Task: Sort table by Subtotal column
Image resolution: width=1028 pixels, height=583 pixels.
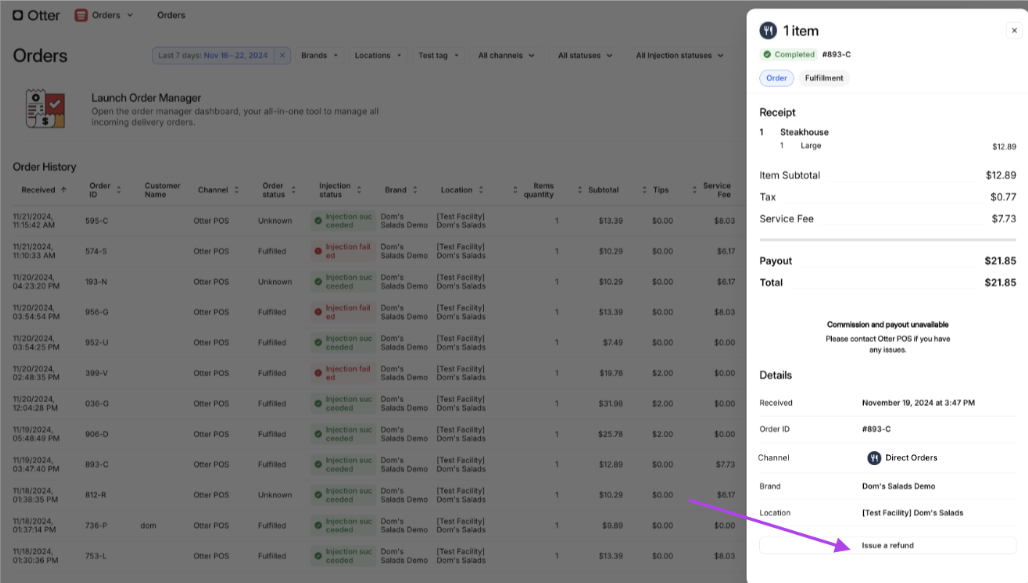Action: pos(608,189)
